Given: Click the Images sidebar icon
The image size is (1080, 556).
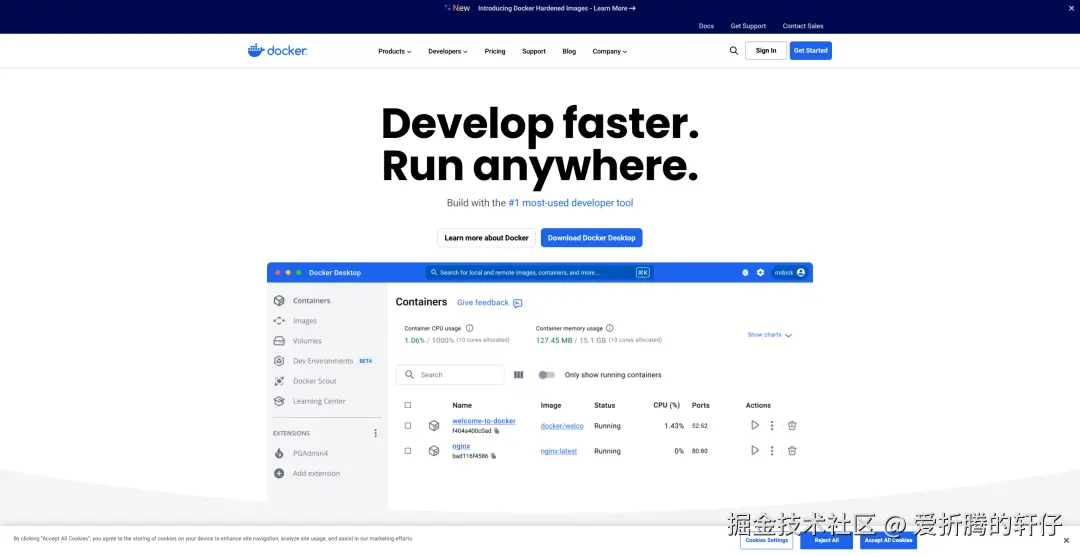Looking at the screenshot, I should pos(279,320).
